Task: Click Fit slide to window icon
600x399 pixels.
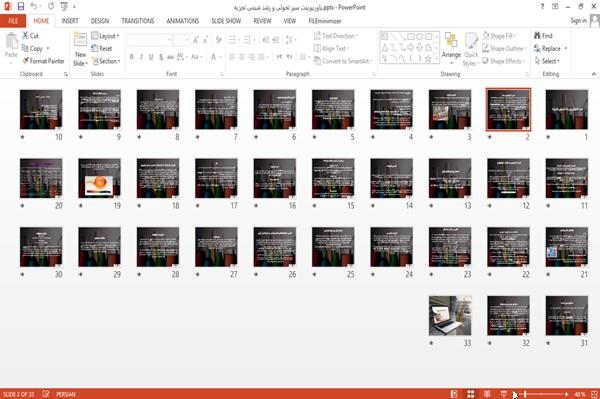Action: point(594,394)
